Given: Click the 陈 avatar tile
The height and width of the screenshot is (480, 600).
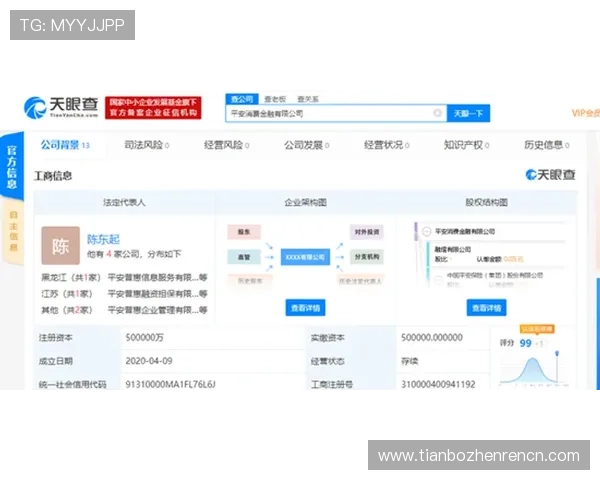Looking at the screenshot, I should [x=60, y=245].
